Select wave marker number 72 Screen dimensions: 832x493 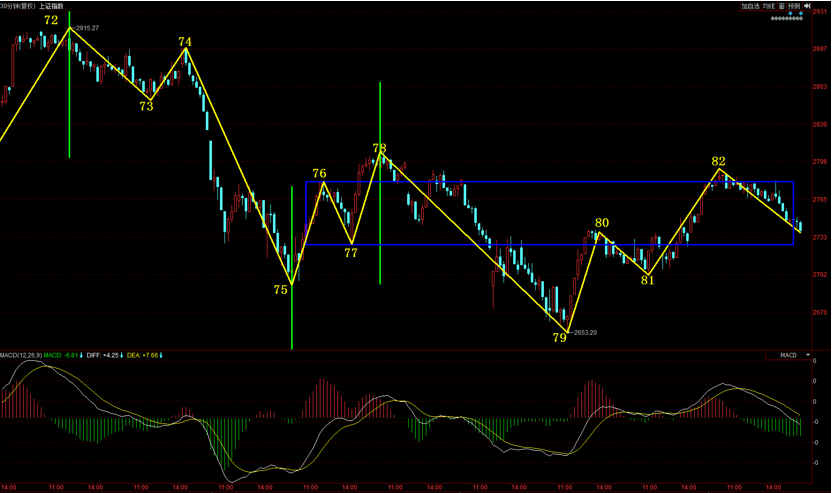point(51,20)
